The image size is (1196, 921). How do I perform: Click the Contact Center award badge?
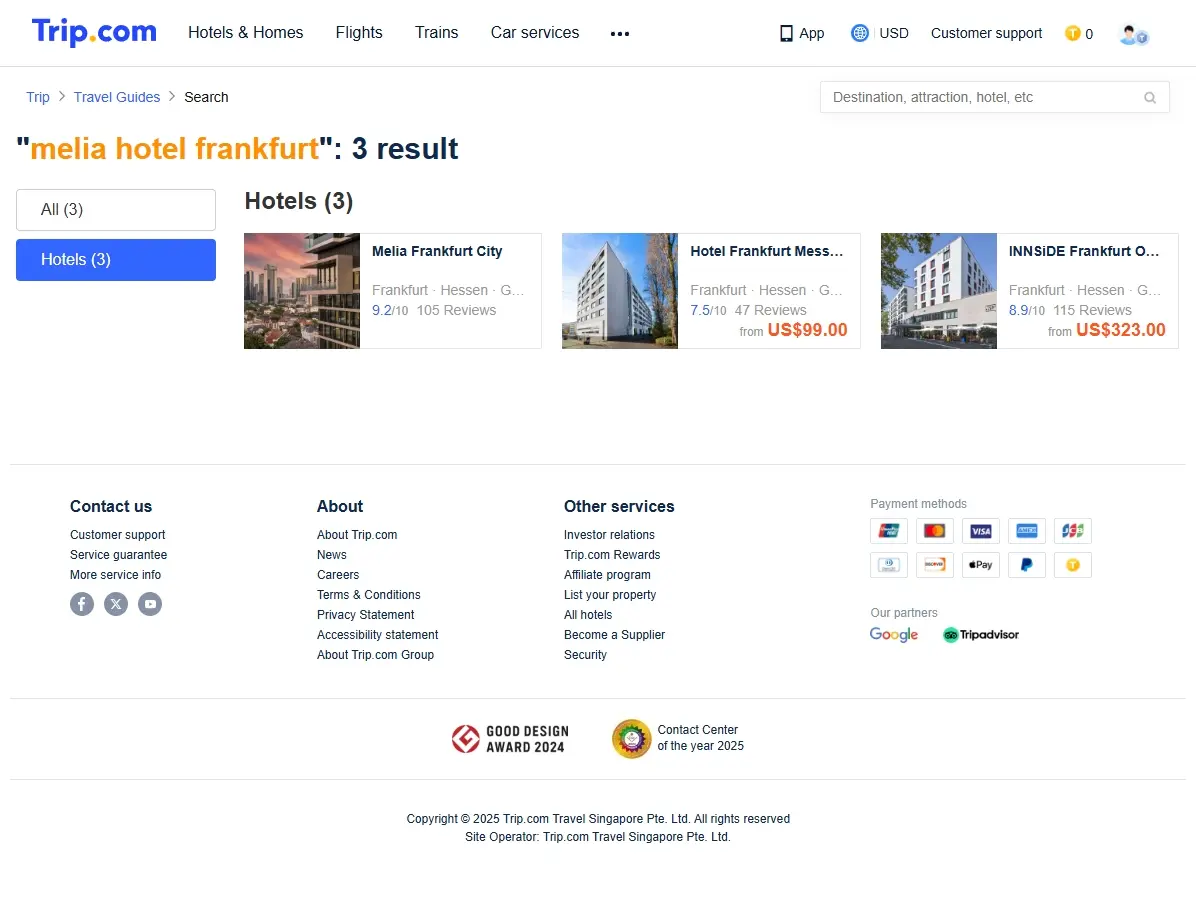point(677,739)
